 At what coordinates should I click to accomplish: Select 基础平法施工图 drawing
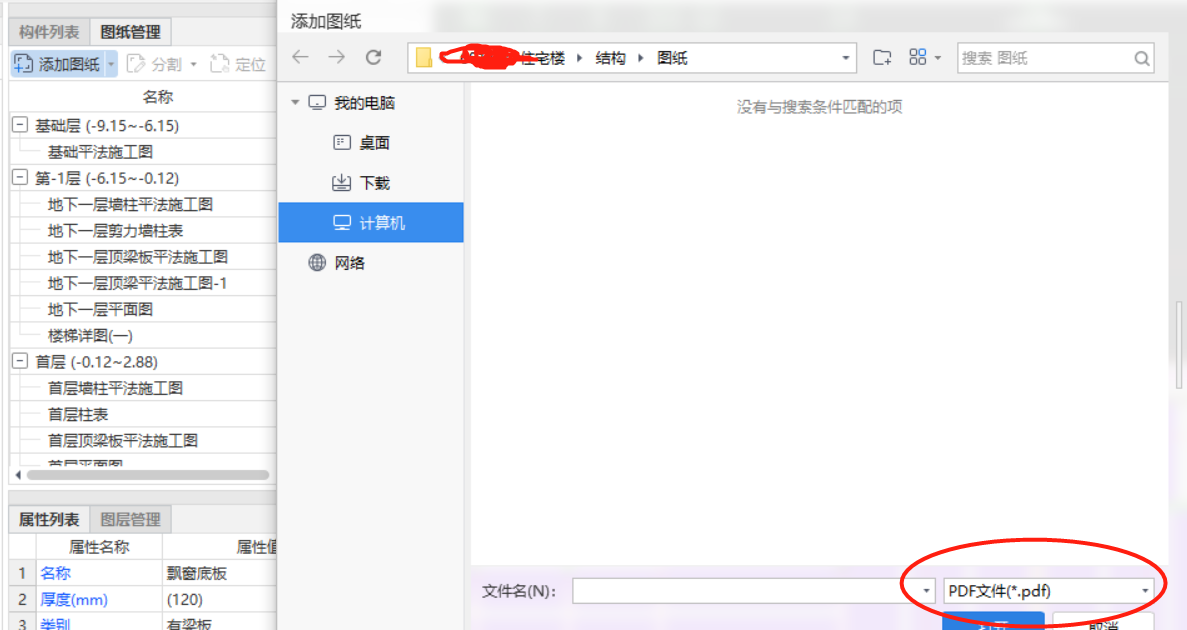click(101, 151)
